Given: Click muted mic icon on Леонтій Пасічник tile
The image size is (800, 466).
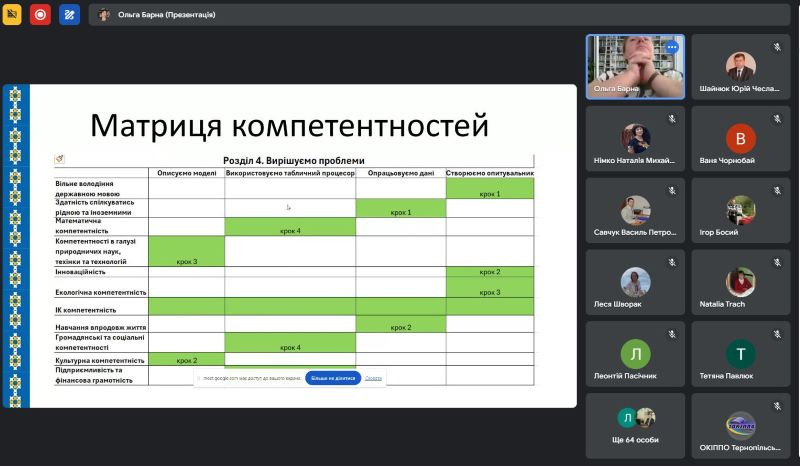Looking at the screenshot, I should tap(672, 334).
